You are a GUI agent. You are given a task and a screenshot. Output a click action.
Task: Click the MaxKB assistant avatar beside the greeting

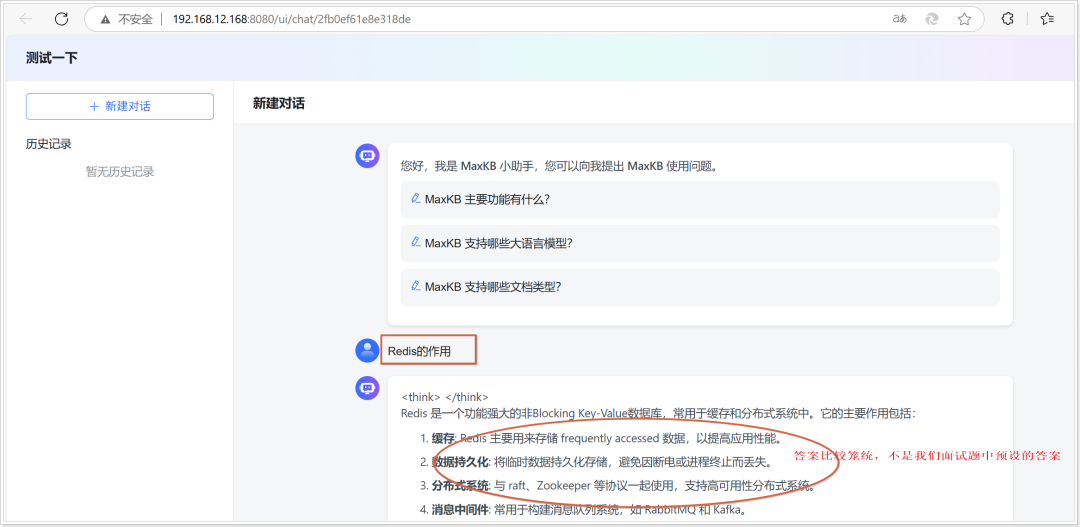pos(367,156)
